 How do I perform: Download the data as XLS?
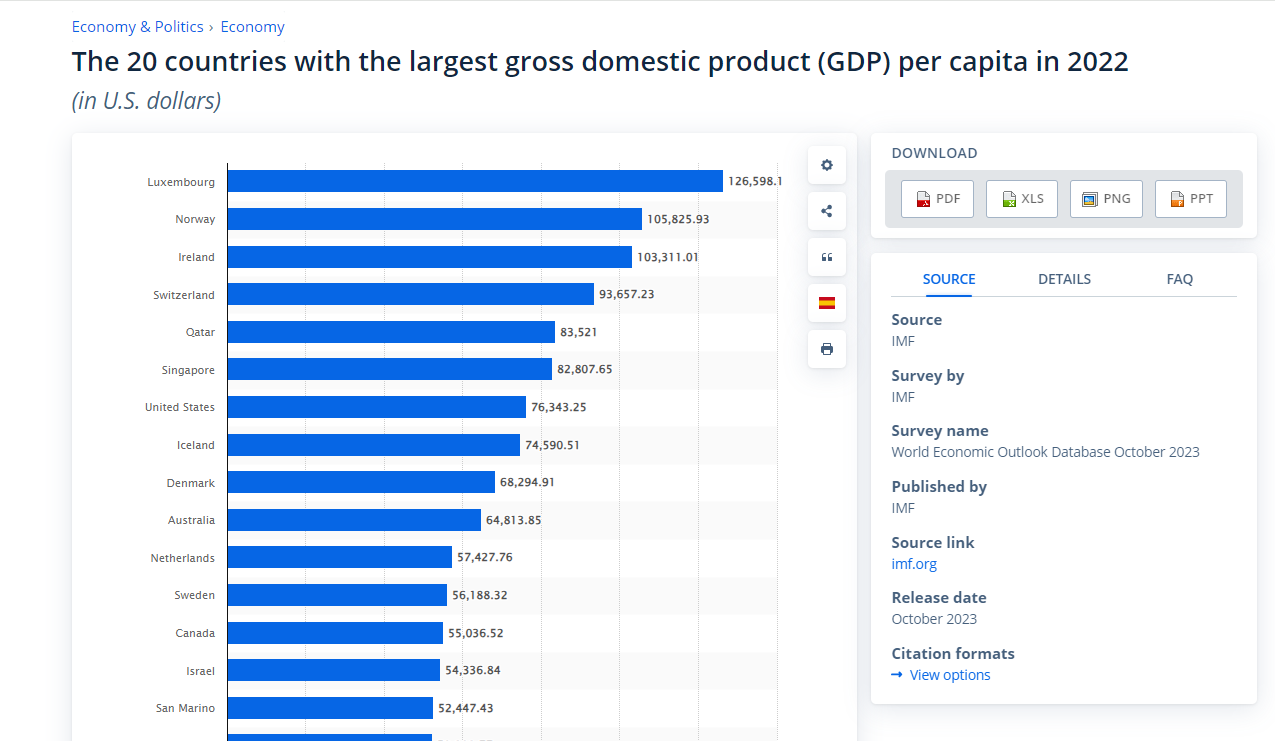[x=1021, y=199]
